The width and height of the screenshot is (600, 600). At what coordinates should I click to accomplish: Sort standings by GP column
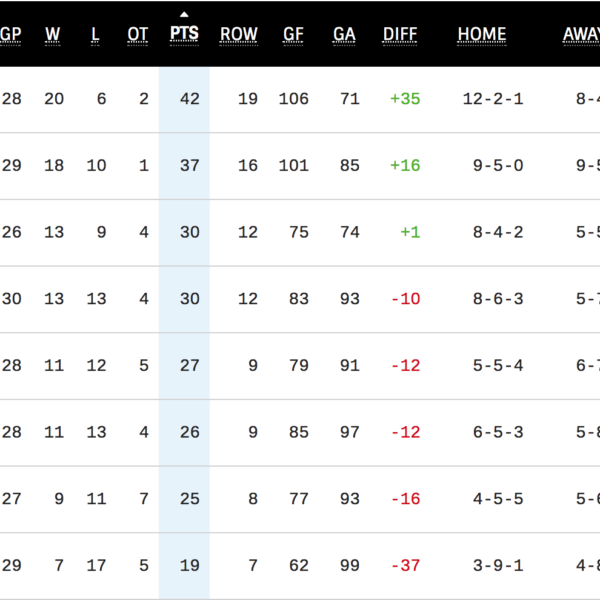[x=11, y=34]
